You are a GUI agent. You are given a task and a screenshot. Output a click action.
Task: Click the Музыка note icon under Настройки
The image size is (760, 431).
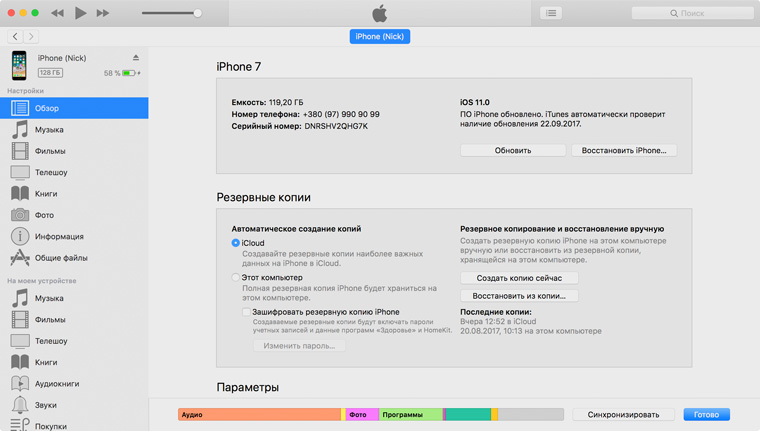pos(20,129)
